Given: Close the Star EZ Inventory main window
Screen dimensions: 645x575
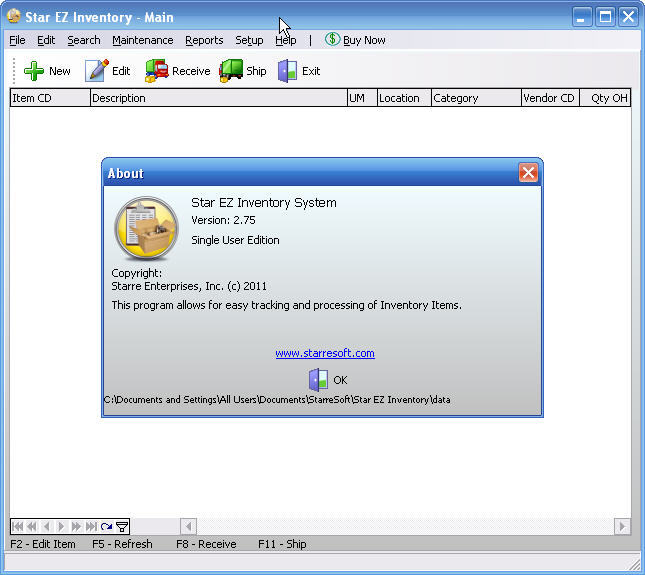Looking at the screenshot, I should coord(629,17).
